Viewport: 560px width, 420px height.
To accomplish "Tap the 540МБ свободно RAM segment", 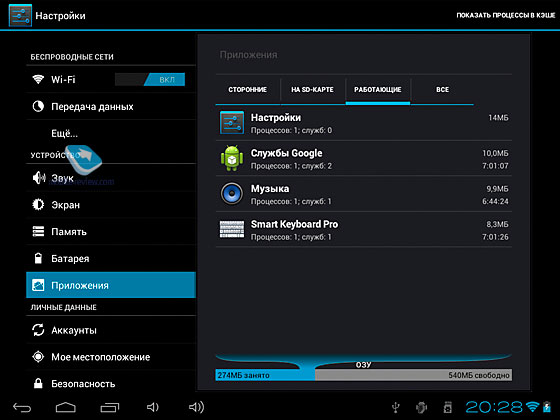I will point(414,375).
